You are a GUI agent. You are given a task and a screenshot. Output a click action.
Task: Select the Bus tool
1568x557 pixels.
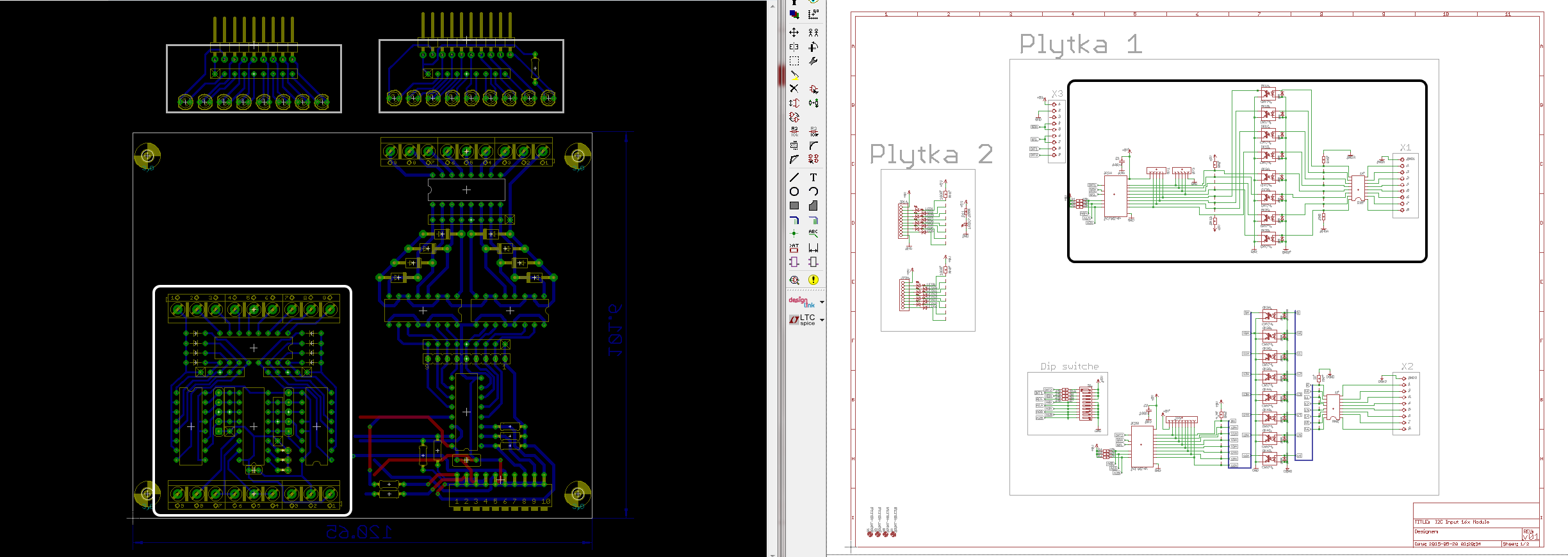(x=794, y=220)
